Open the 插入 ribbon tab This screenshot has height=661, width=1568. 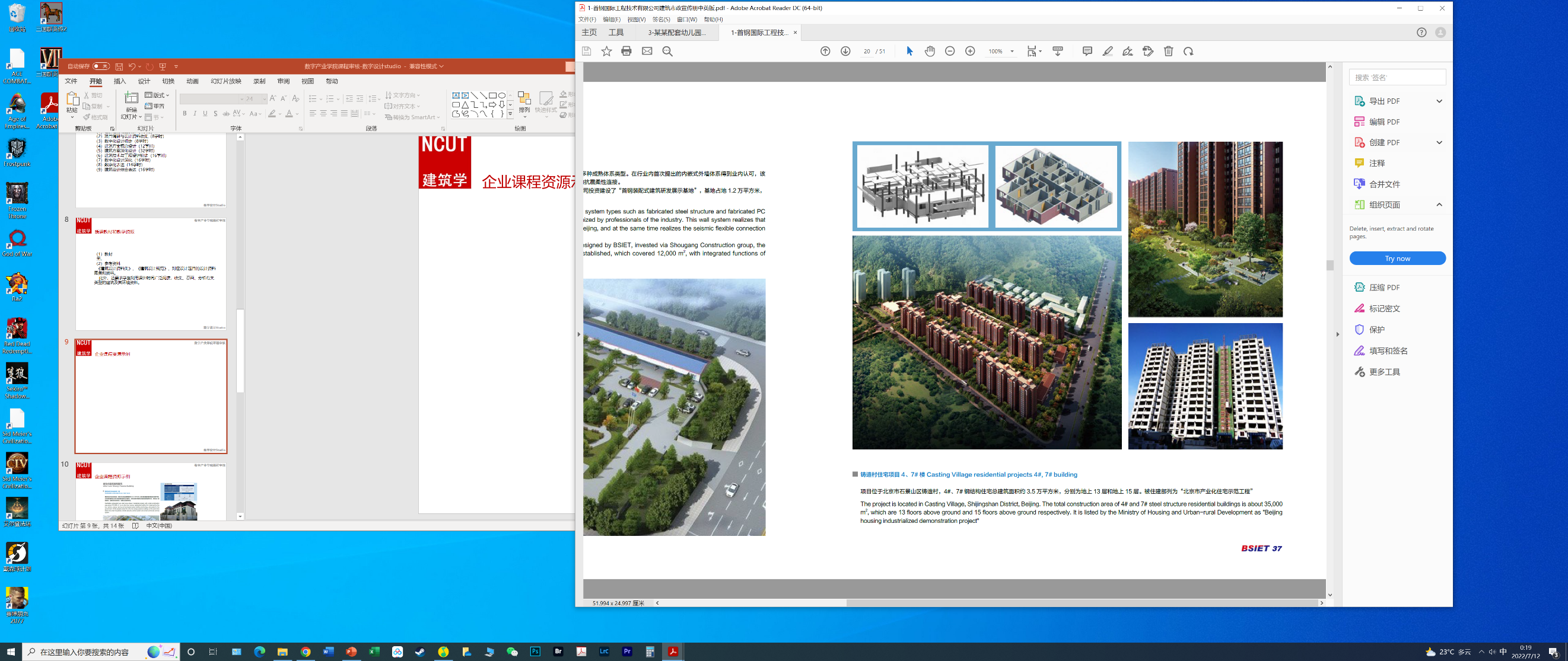pos(120,81)
